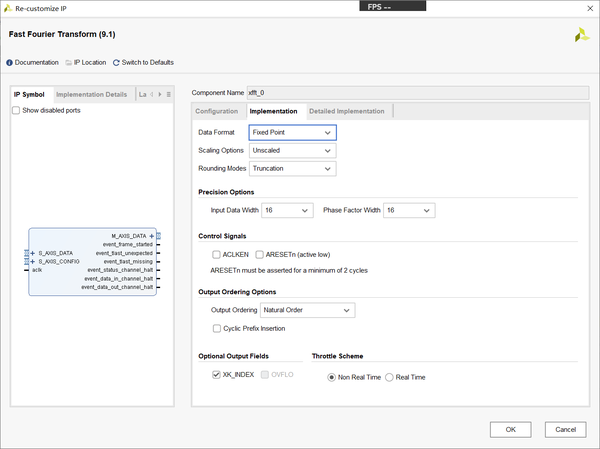Image resolution: width=600 pixels, height=449 pixels.
Task: Select Real Time throttle scheme
Action: (x=390, y=377)
